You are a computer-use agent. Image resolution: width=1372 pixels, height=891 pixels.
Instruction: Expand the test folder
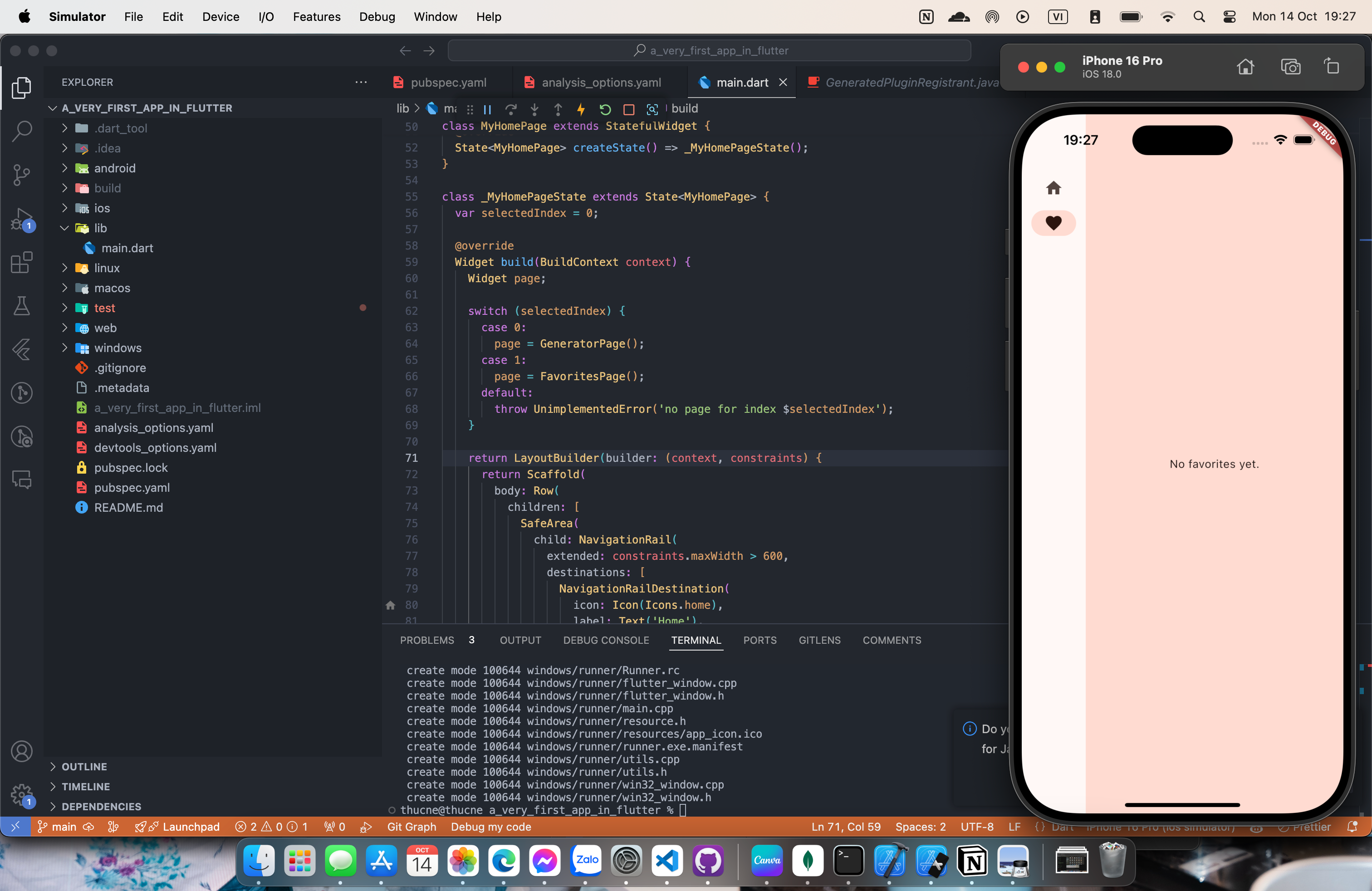click(64, 308)
